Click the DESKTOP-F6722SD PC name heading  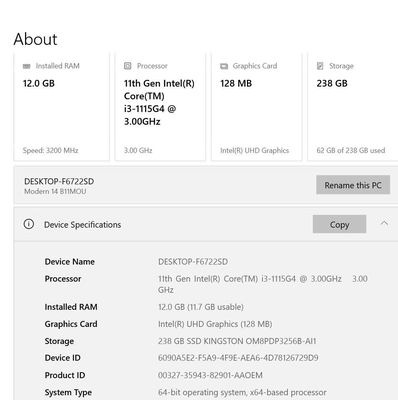tap(59, 181)
